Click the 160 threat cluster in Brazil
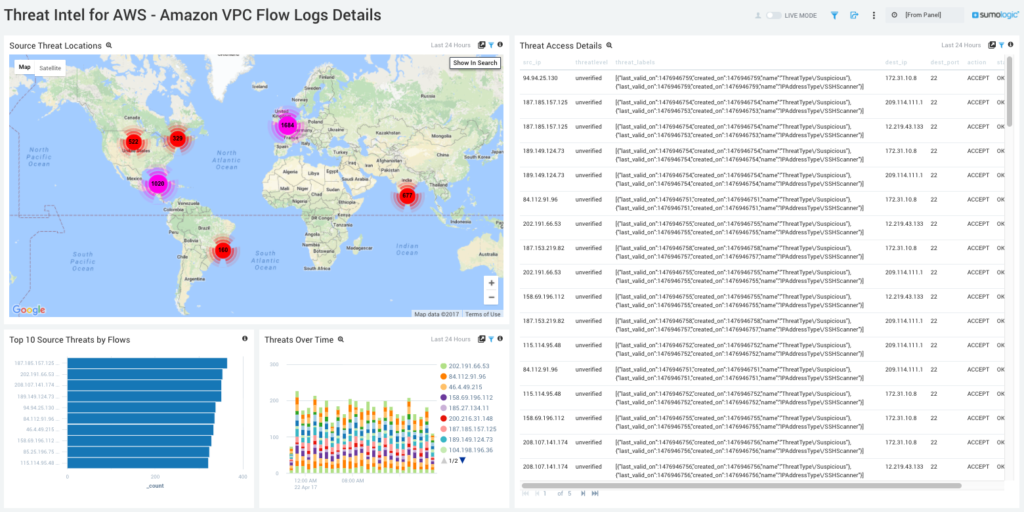The image size is (1024, 512). (223, 250)
